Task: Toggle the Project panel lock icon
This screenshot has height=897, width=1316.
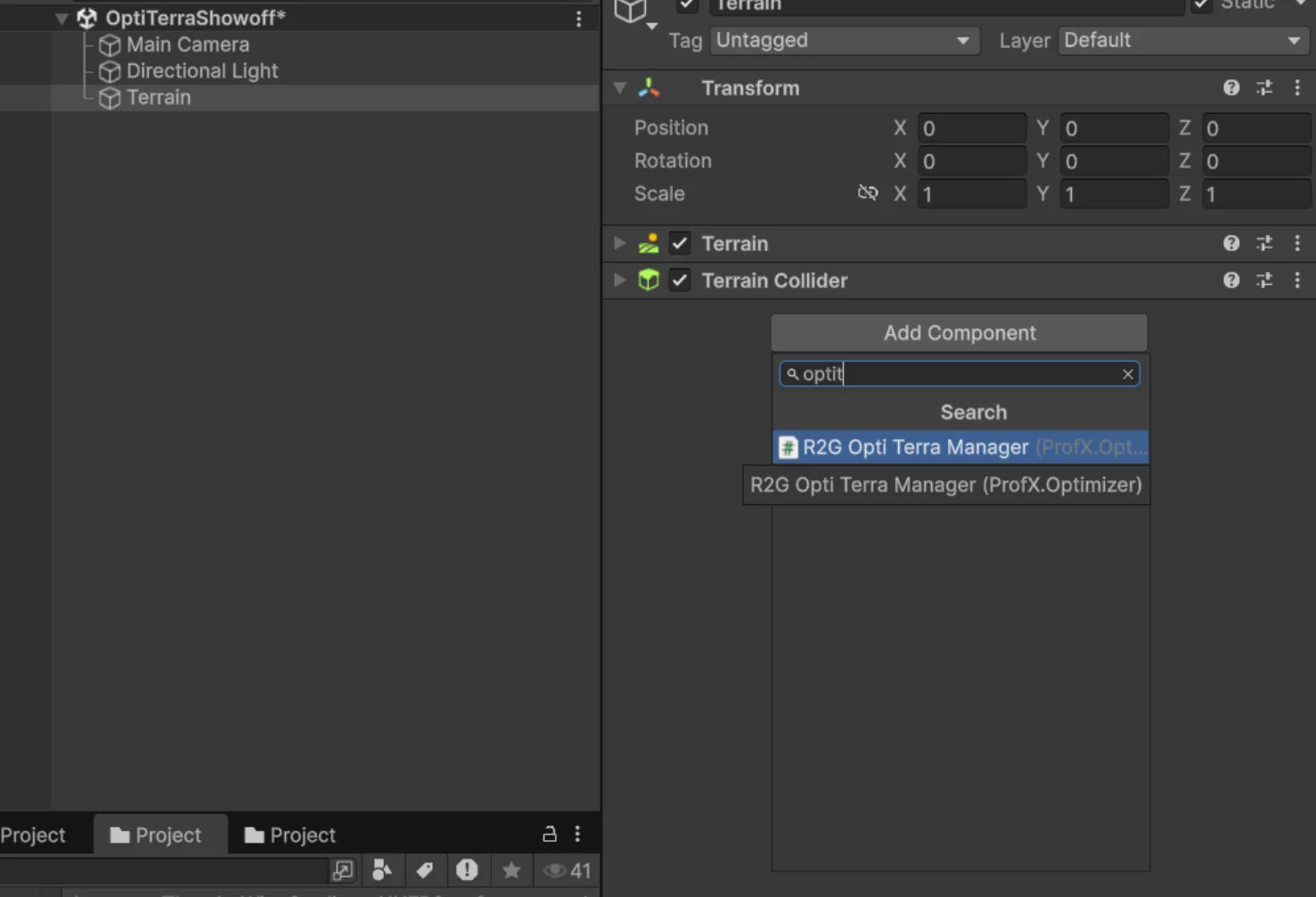Action: coord(550,835)
